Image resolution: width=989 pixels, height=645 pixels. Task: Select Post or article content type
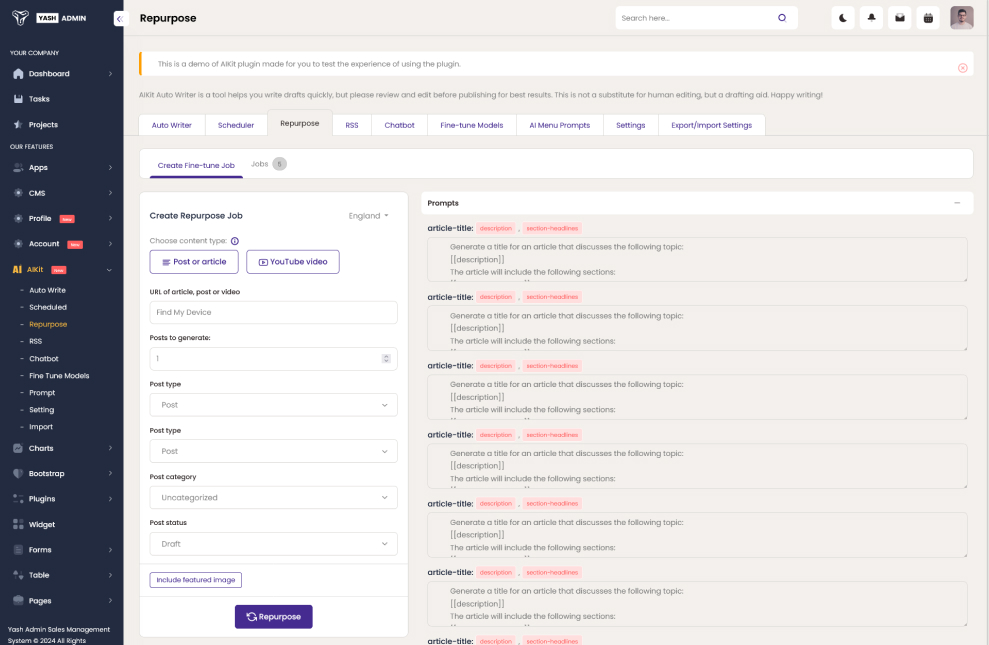tap(194, 262)
